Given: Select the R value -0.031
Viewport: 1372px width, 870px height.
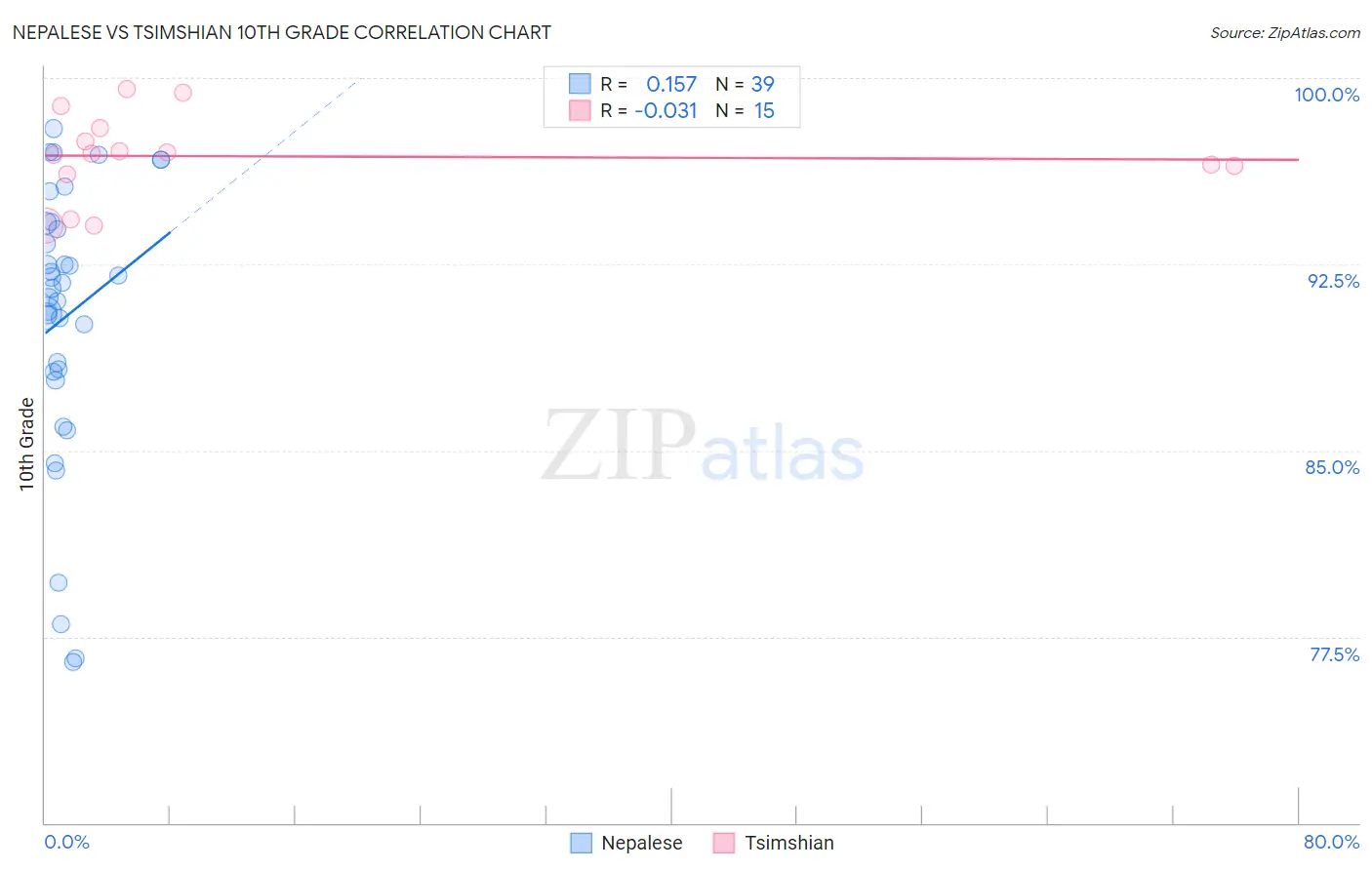Looking at the screenshot, I should pyautogui.click(x=666, y=111).
